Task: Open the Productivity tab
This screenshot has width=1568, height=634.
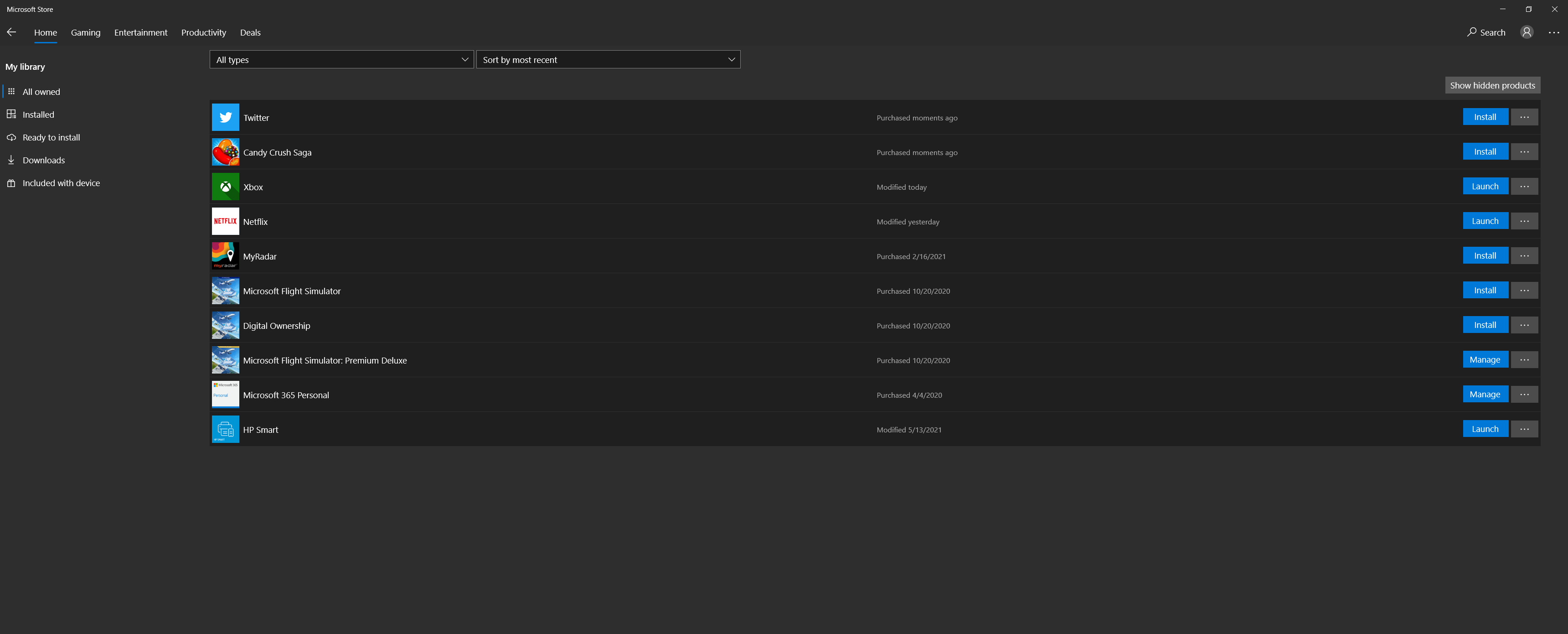Action: point(203,32)
